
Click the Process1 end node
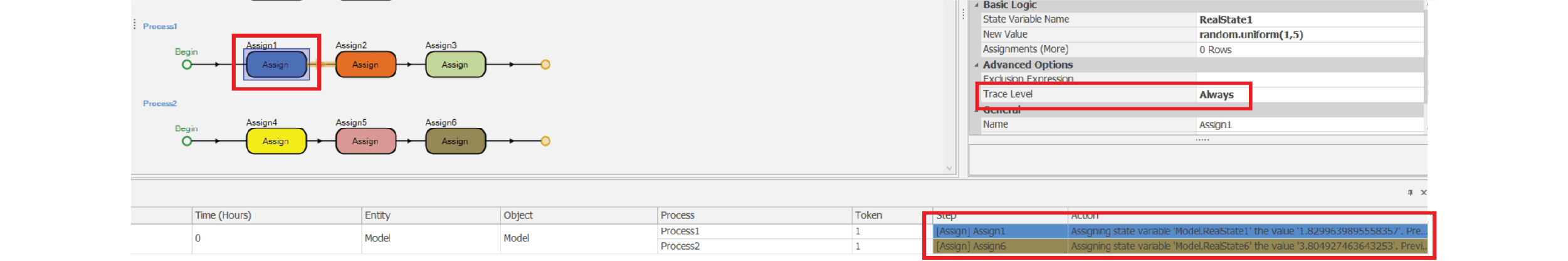click(x=545, y=65)
